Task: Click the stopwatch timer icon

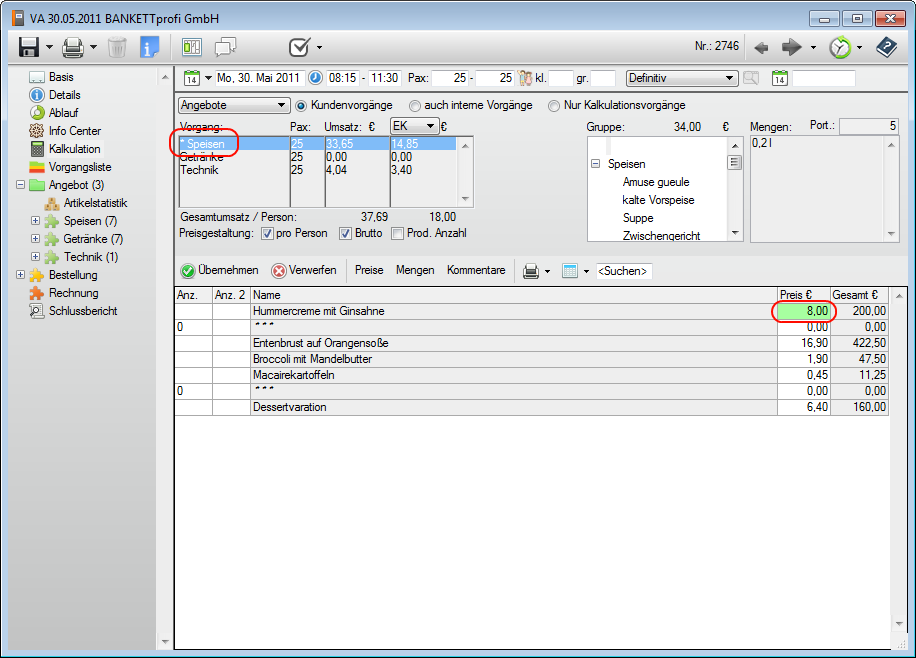Action: point(840,47)
